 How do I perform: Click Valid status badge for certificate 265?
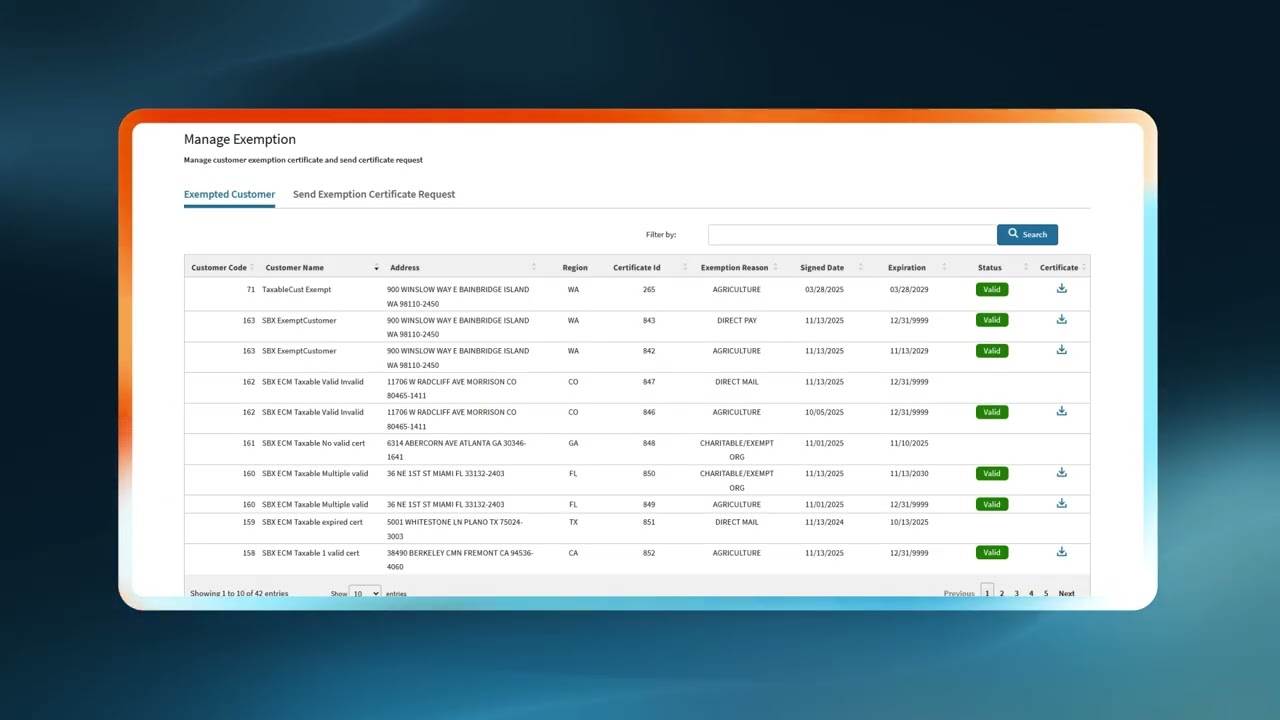click(x=992, y=289)
